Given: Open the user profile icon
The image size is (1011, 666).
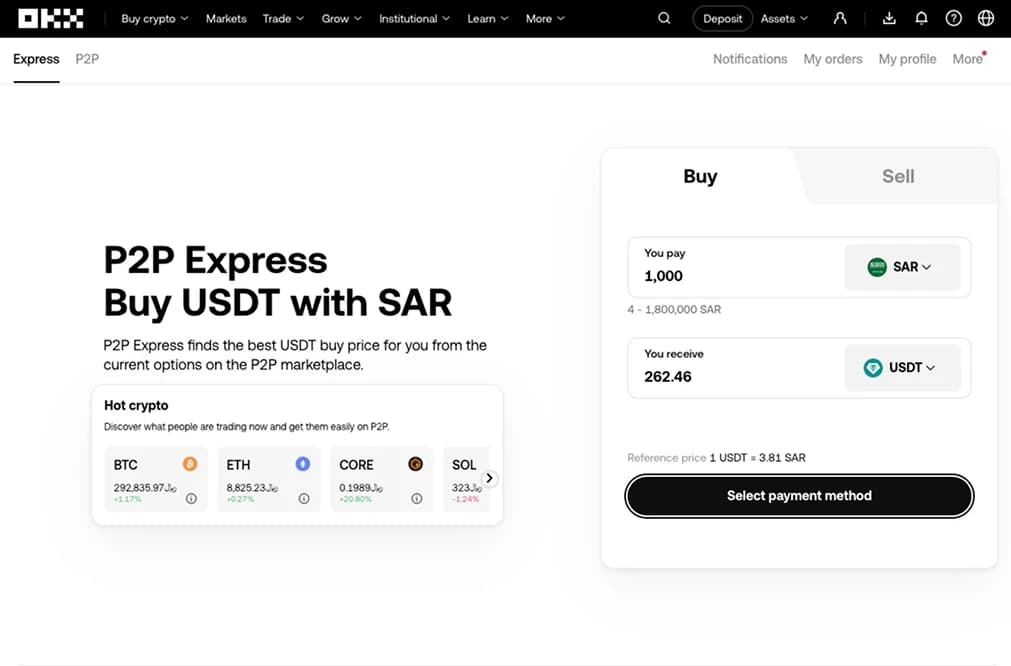Looking at the screenshot, I should pyautogui.click(x=840, y=18).
